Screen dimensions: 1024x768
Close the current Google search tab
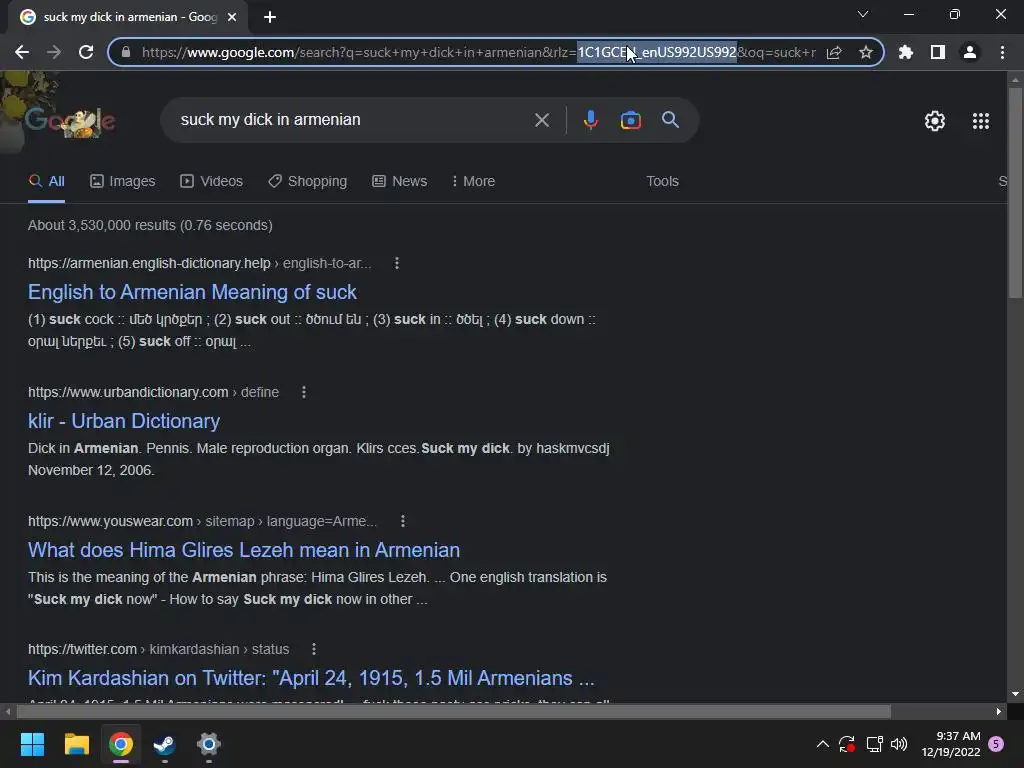pos(232,17)
